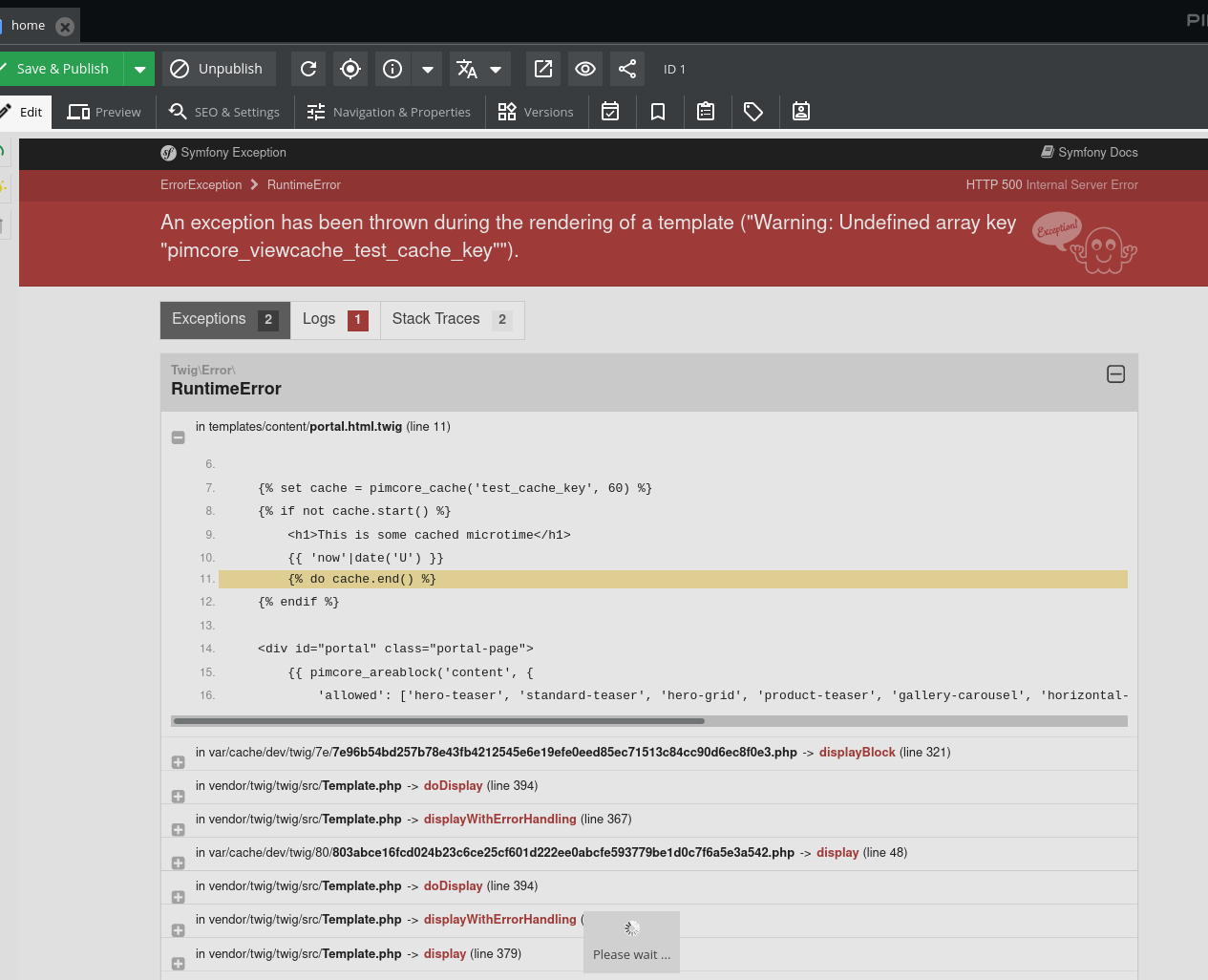Click the Unpublish button
Viewport: 1208px width, 980px height.
click(218, 69)
